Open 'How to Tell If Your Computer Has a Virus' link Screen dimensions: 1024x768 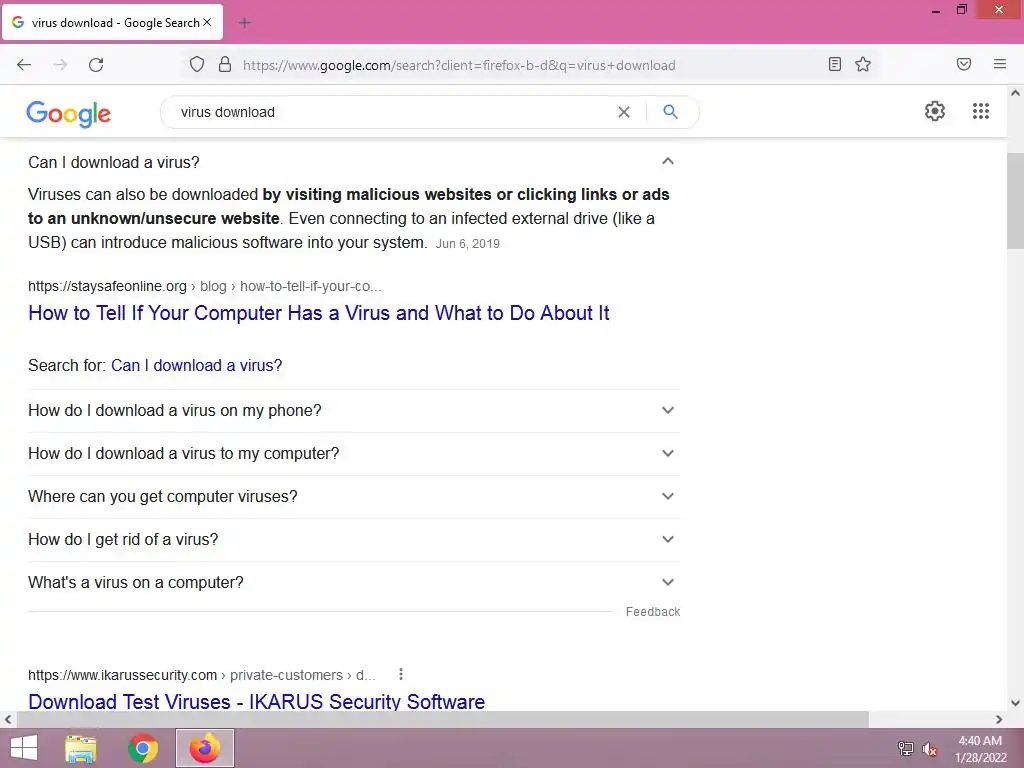[x=319, y=313]
